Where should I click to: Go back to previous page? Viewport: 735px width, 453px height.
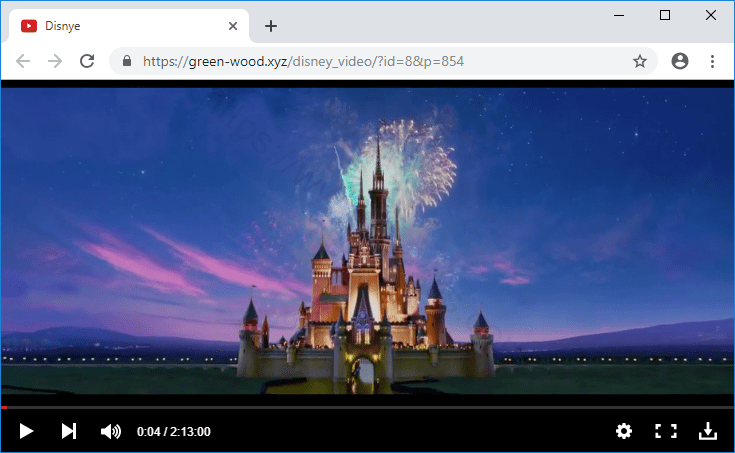pos(23,61)
